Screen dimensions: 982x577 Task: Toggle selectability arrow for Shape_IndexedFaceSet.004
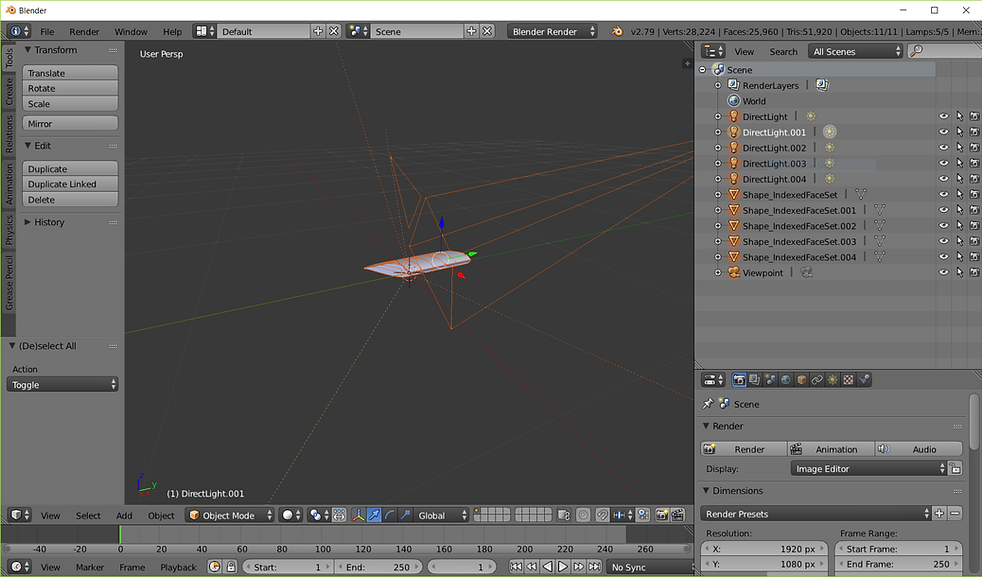pos(959,257)
